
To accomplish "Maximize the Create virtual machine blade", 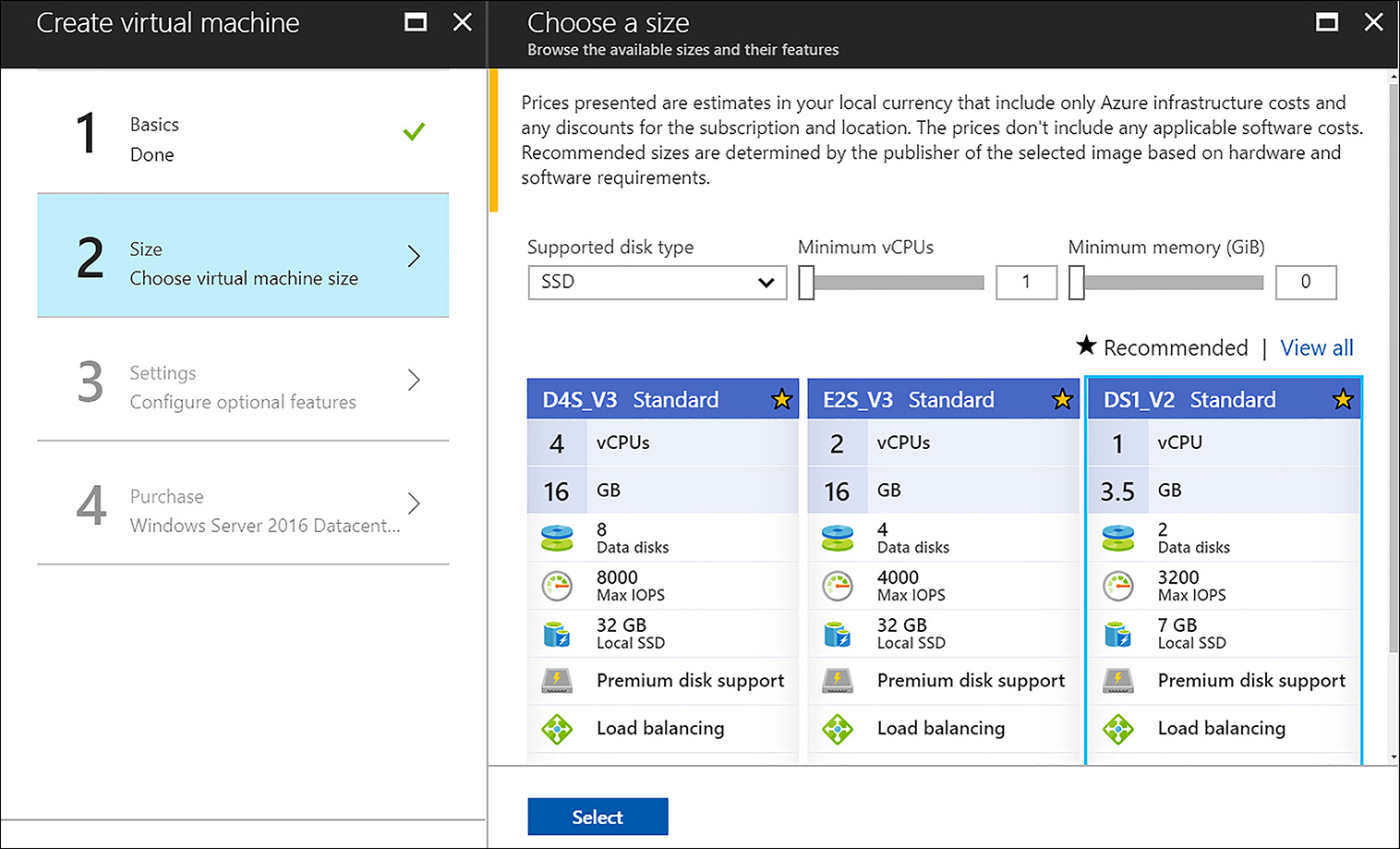I will [416, 22].
